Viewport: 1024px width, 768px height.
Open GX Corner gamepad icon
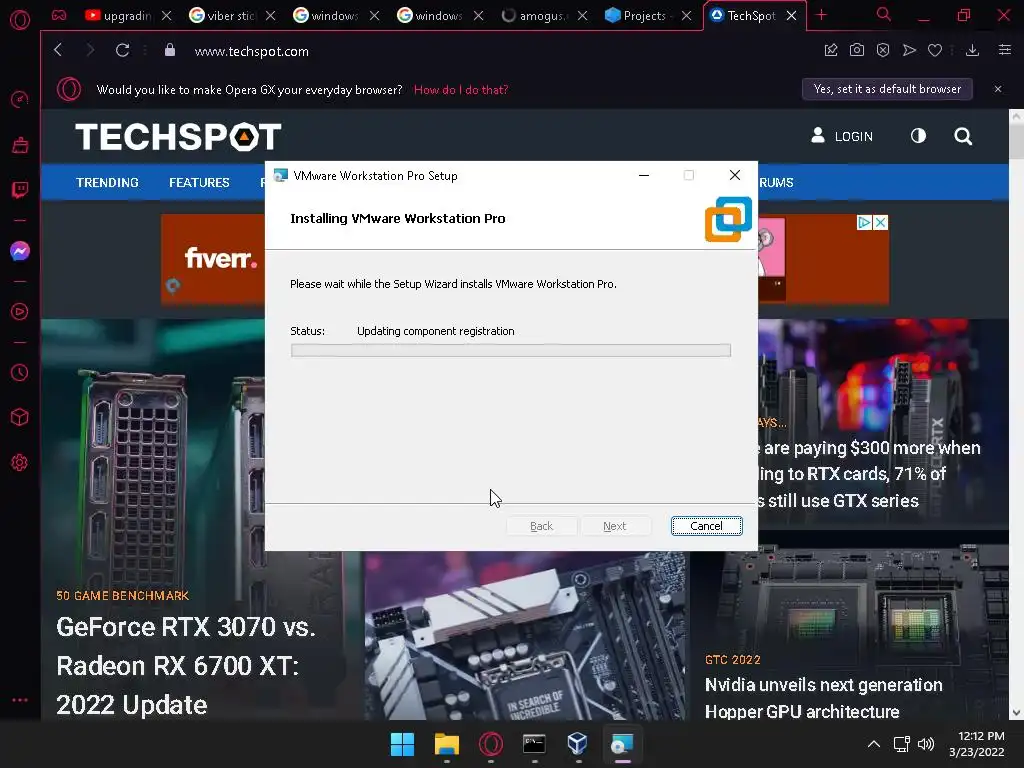[59, 15]
